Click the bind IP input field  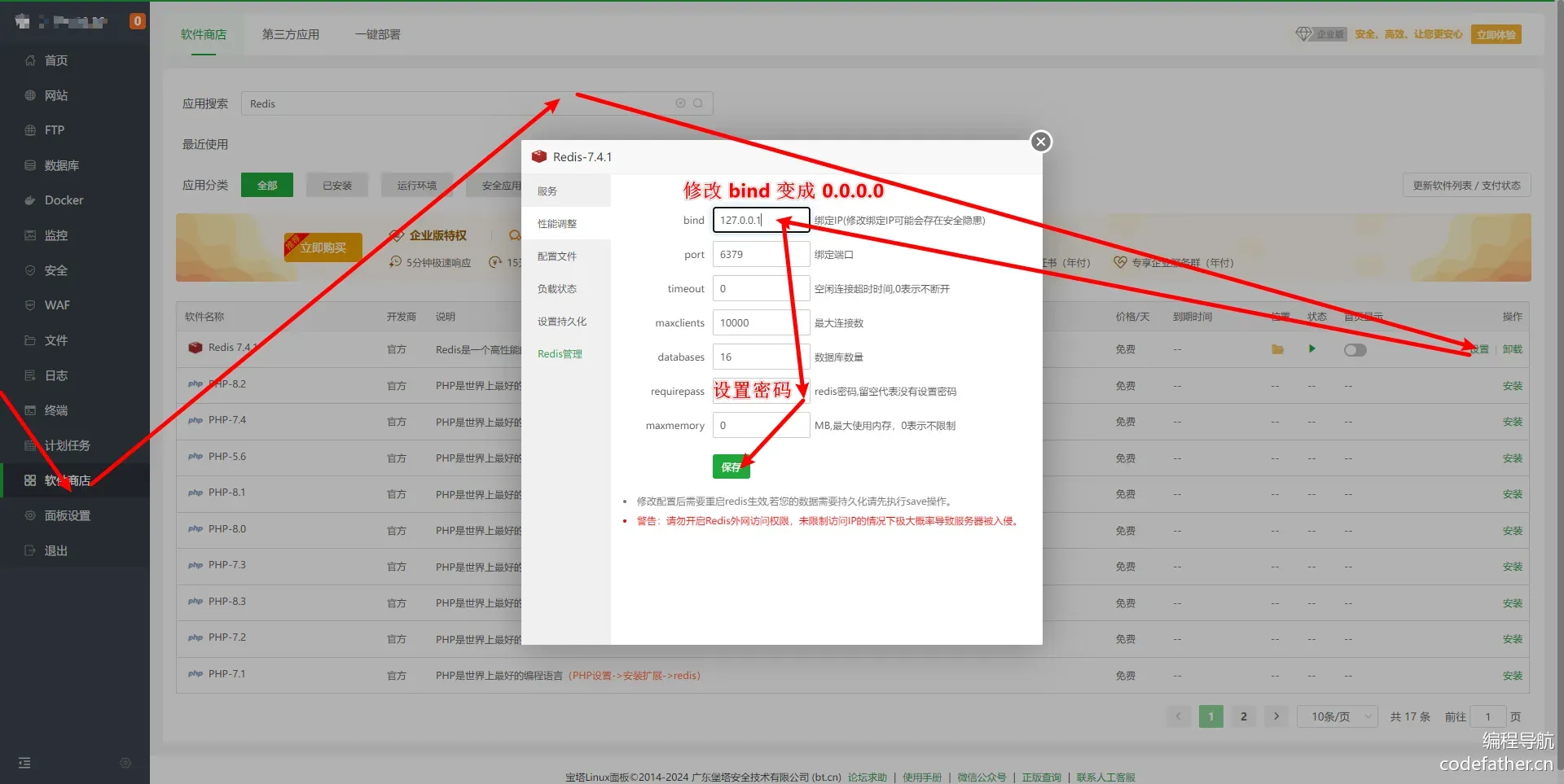point(760,221)
